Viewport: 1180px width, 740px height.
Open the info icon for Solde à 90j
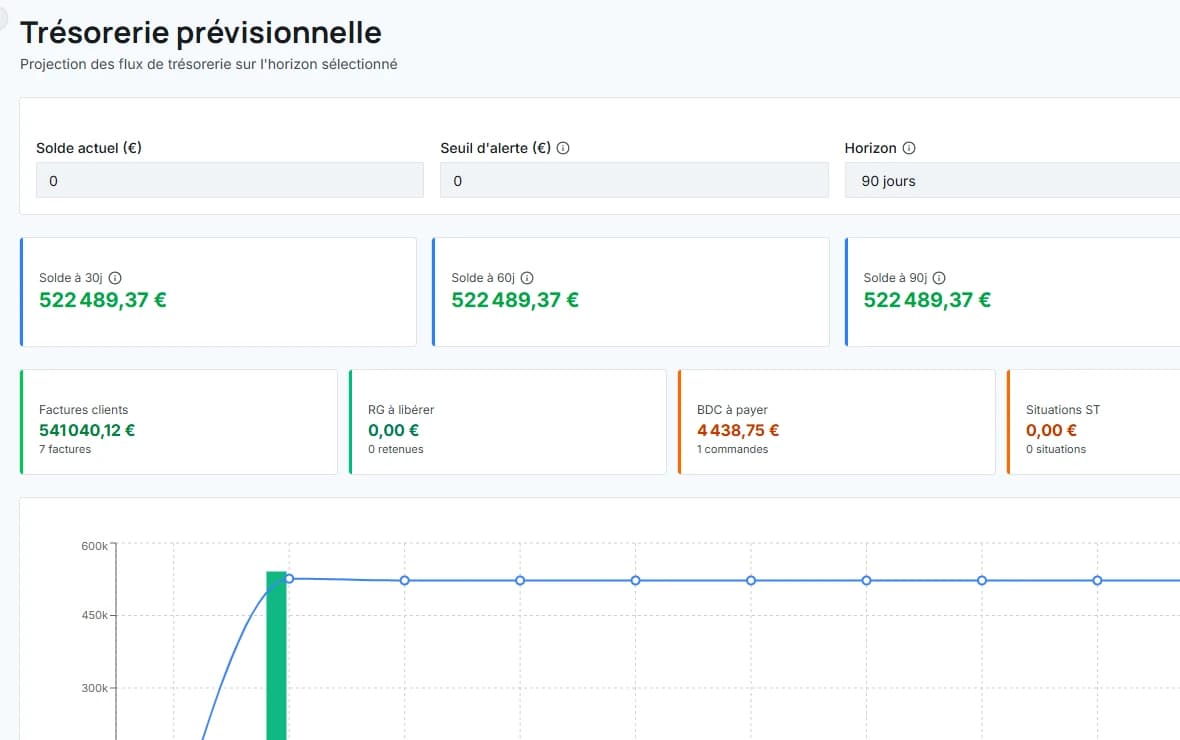pyautogui.click(x=939, y=278)
